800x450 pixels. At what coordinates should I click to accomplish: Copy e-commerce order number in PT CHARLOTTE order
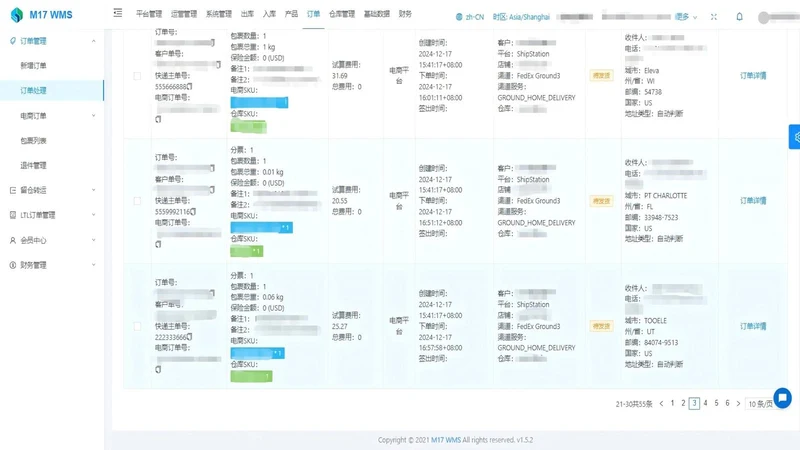[x=158, y=244]
